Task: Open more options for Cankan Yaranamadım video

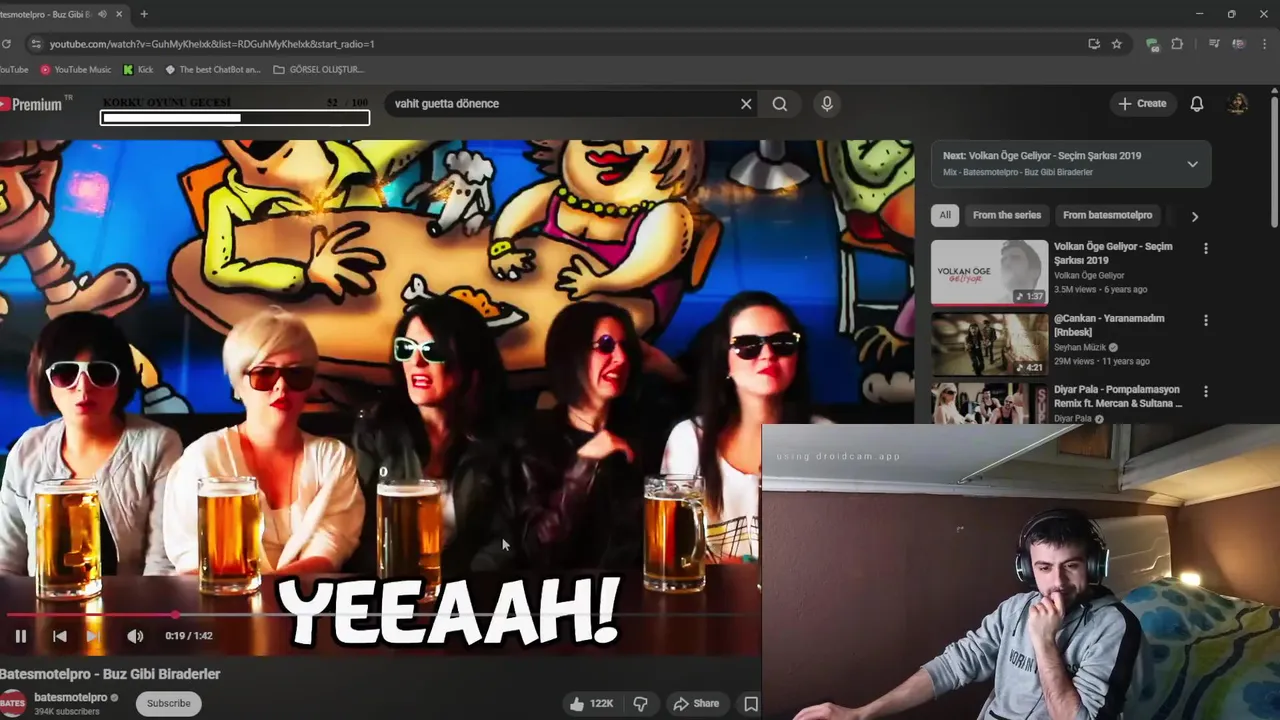Action: click(x=1205, y=320)
